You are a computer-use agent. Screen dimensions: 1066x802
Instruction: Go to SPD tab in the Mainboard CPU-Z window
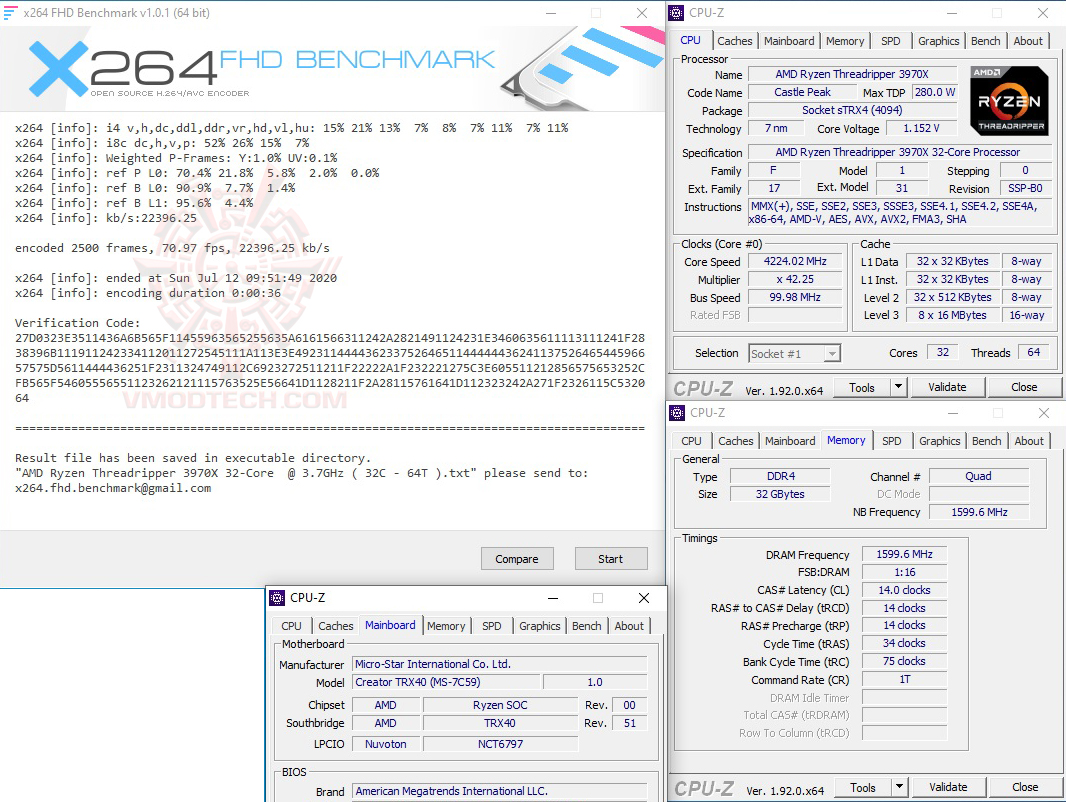point(492,626)
